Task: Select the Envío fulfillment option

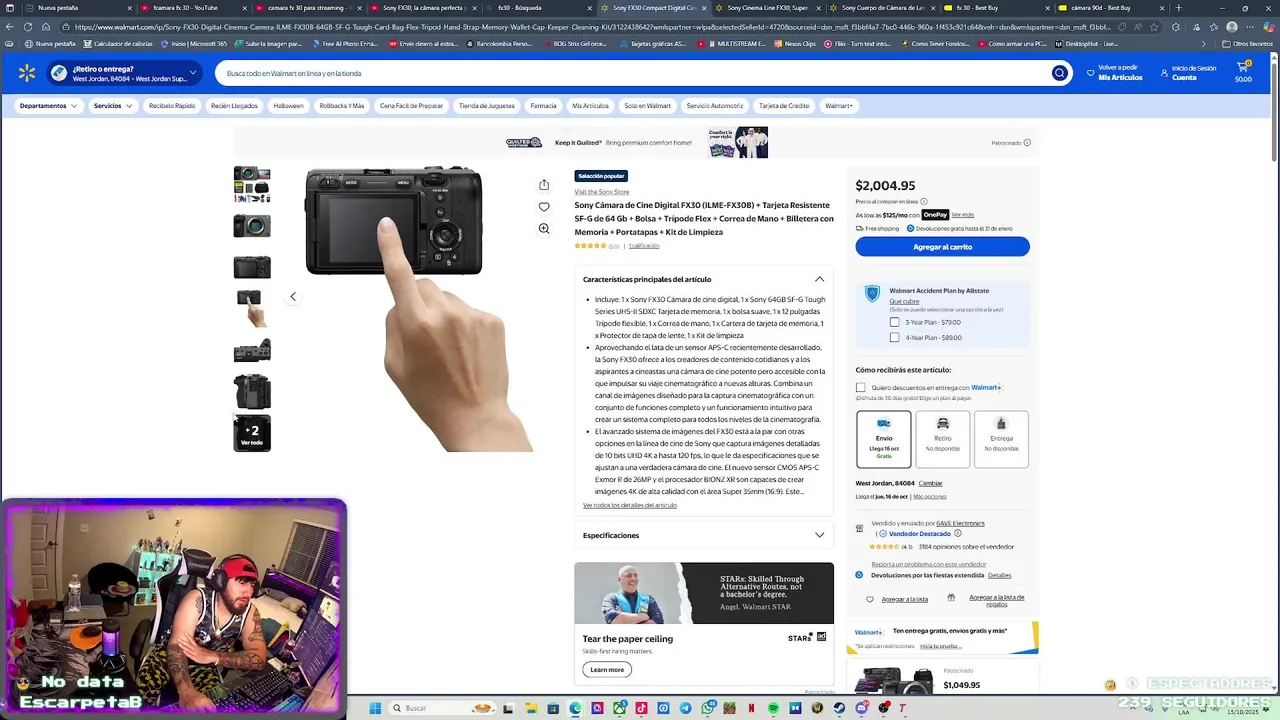Action: [884, 439]
